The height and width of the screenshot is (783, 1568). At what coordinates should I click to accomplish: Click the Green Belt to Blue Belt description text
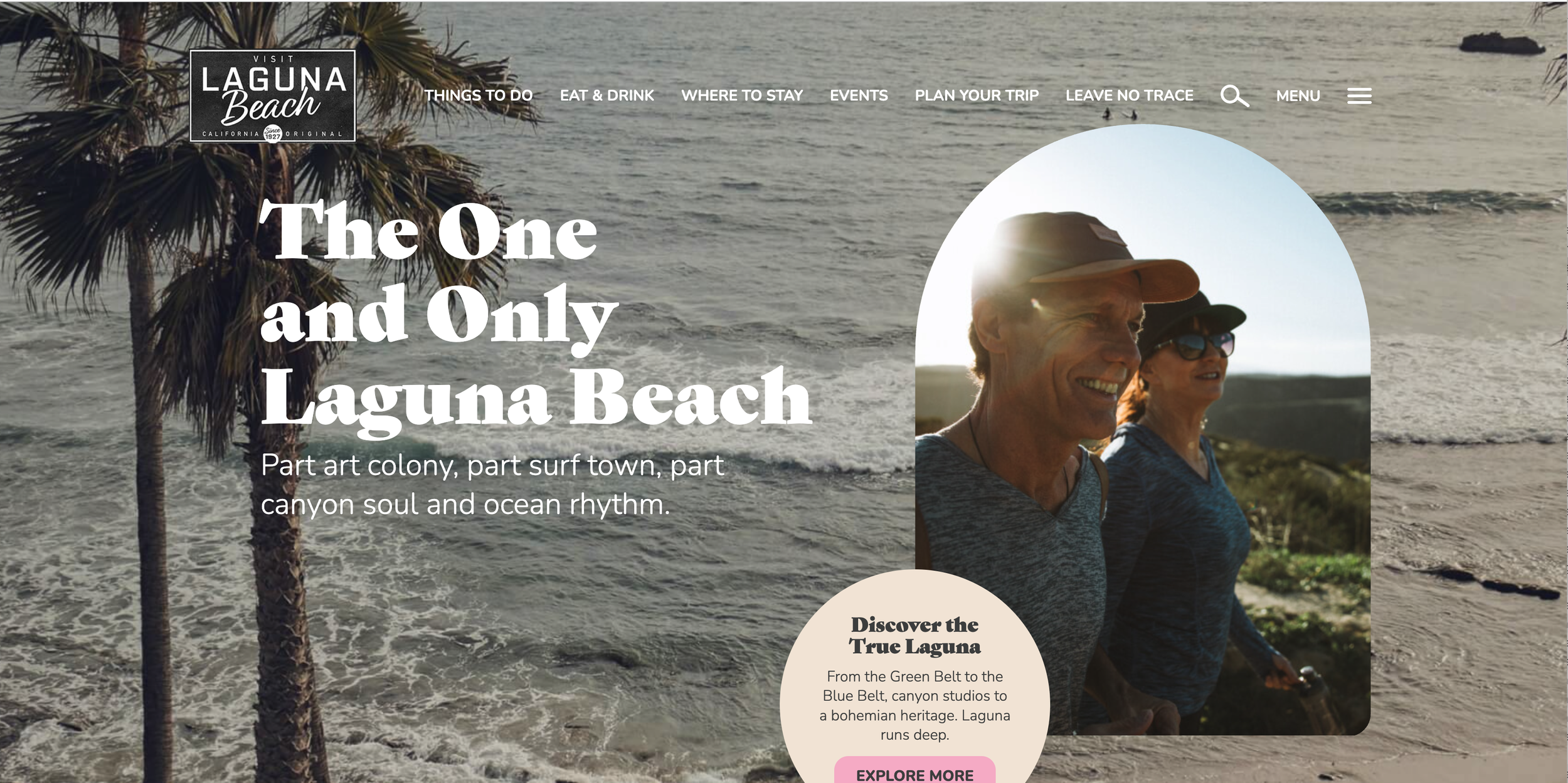coord(914,705)
